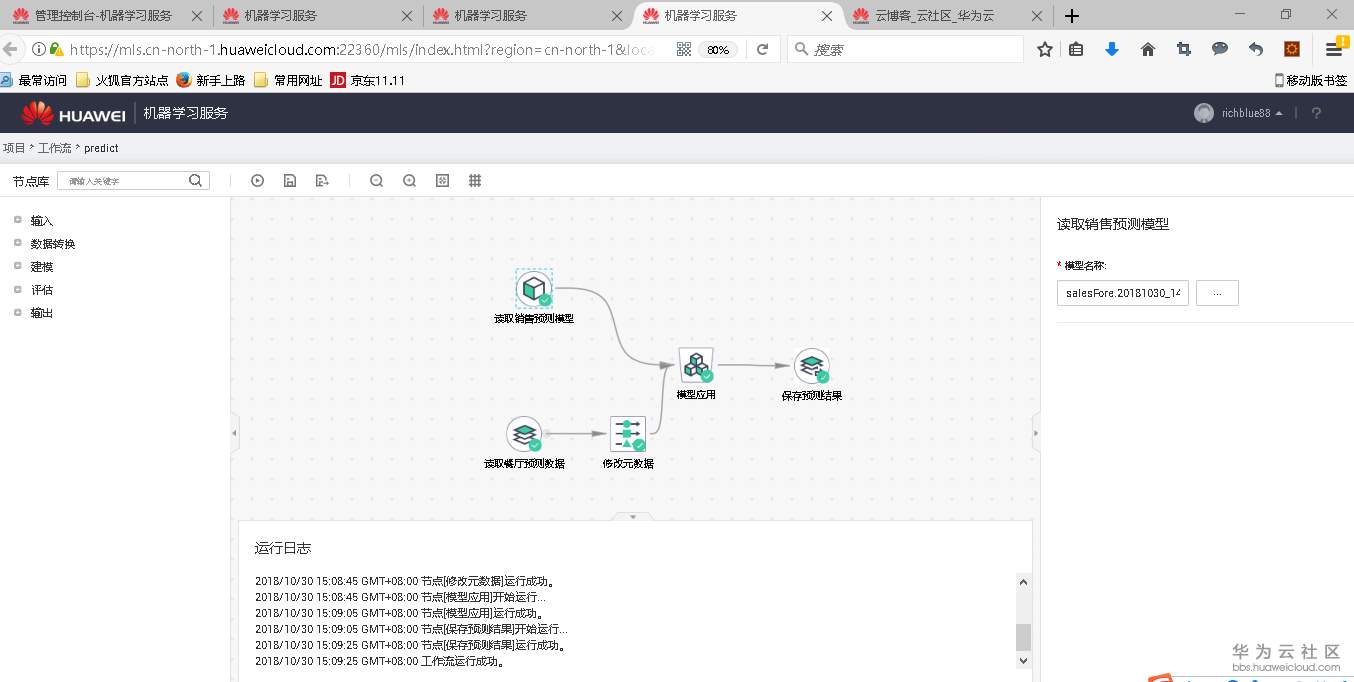Collapse the run log panel arrow
Screen dimensions: 1354x682
[x=633, y=517]
